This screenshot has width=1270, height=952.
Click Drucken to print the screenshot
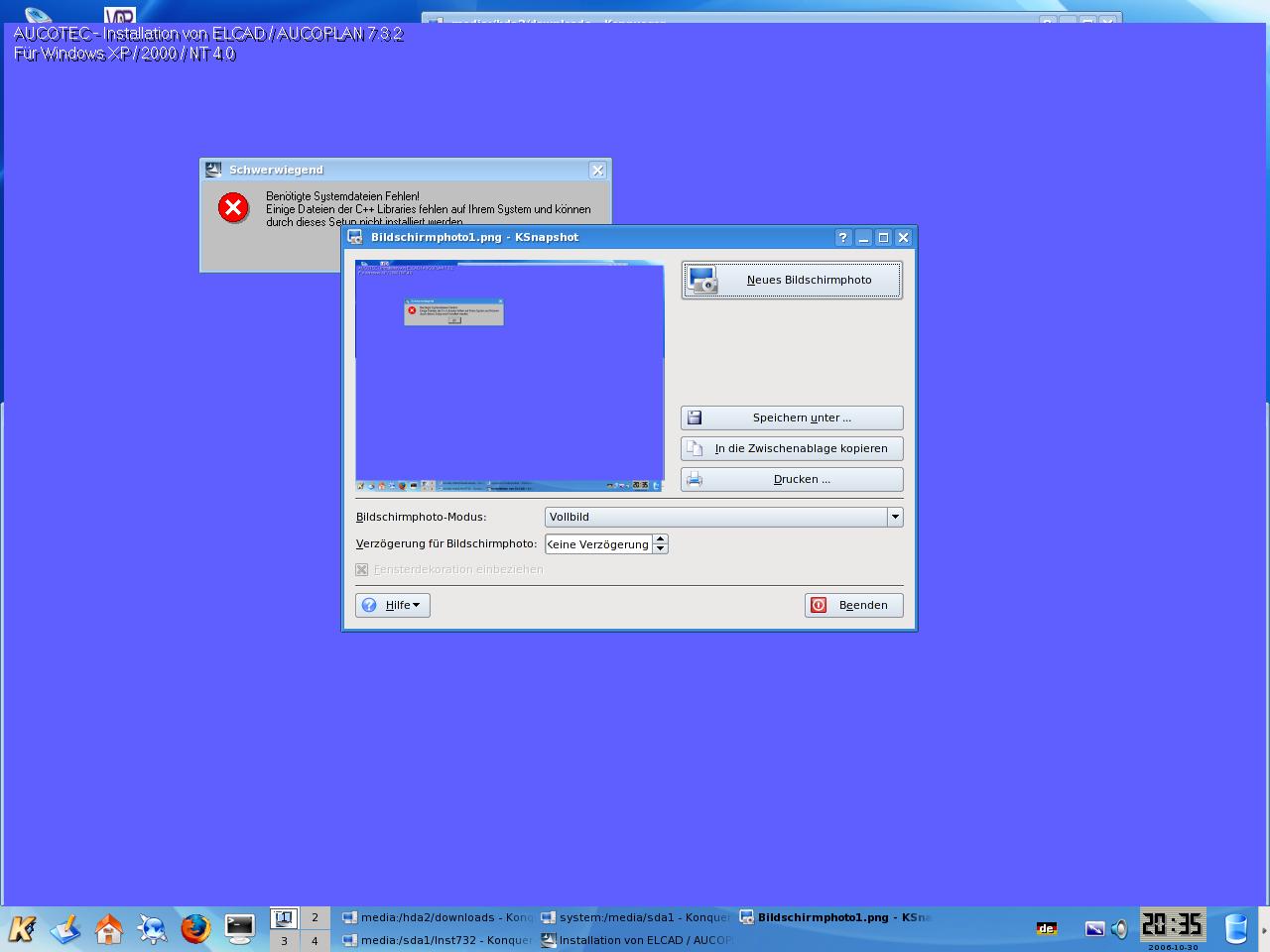792,479
